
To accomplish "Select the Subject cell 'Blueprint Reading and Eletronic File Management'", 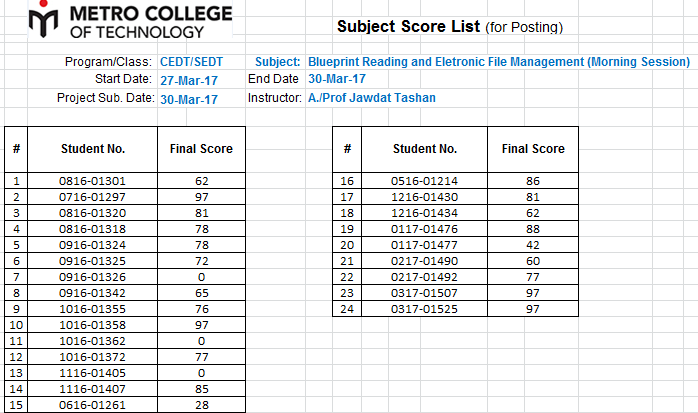I will tap(499, 61).
